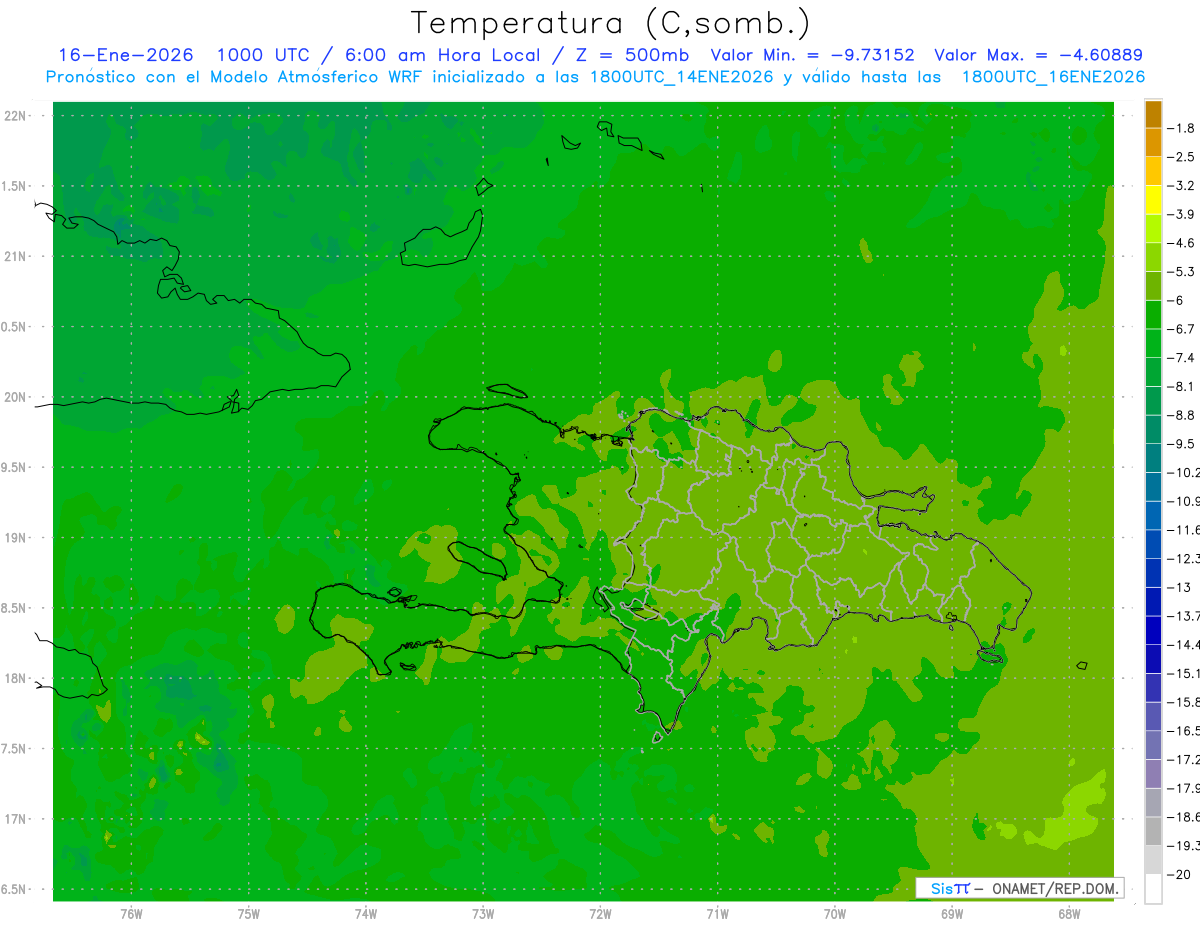Click the '22N' latitude label
This screenshot has width=1200, height=927.
click(x=15, y=116)
